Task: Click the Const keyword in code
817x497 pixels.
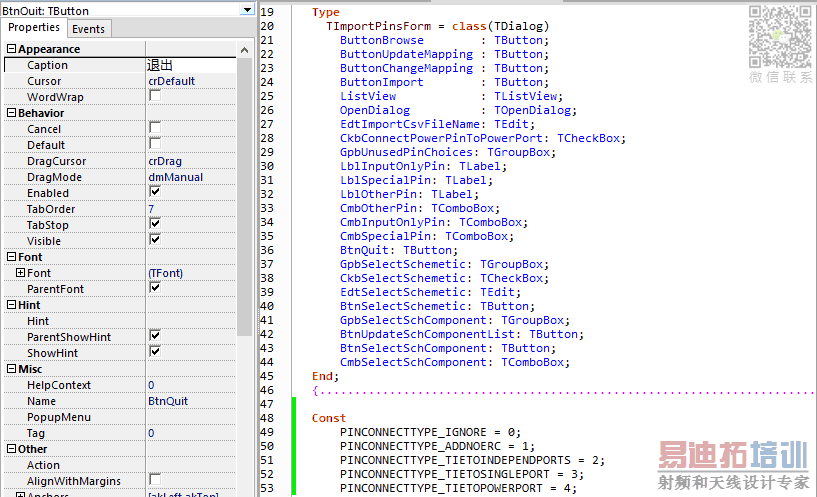Action: point(329,418)
